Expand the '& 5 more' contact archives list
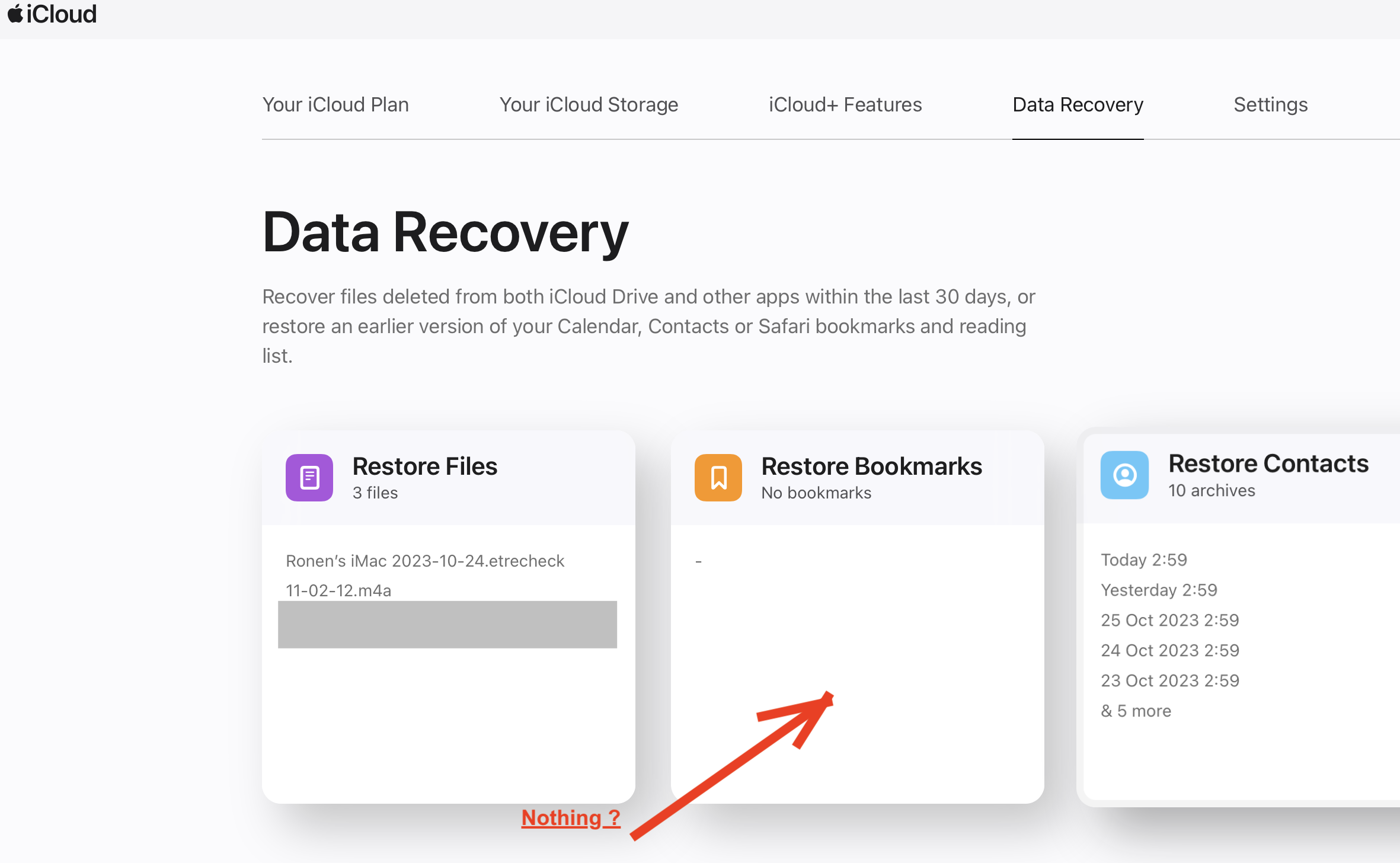1400x863 pixels. click(x=1136, y=710)
